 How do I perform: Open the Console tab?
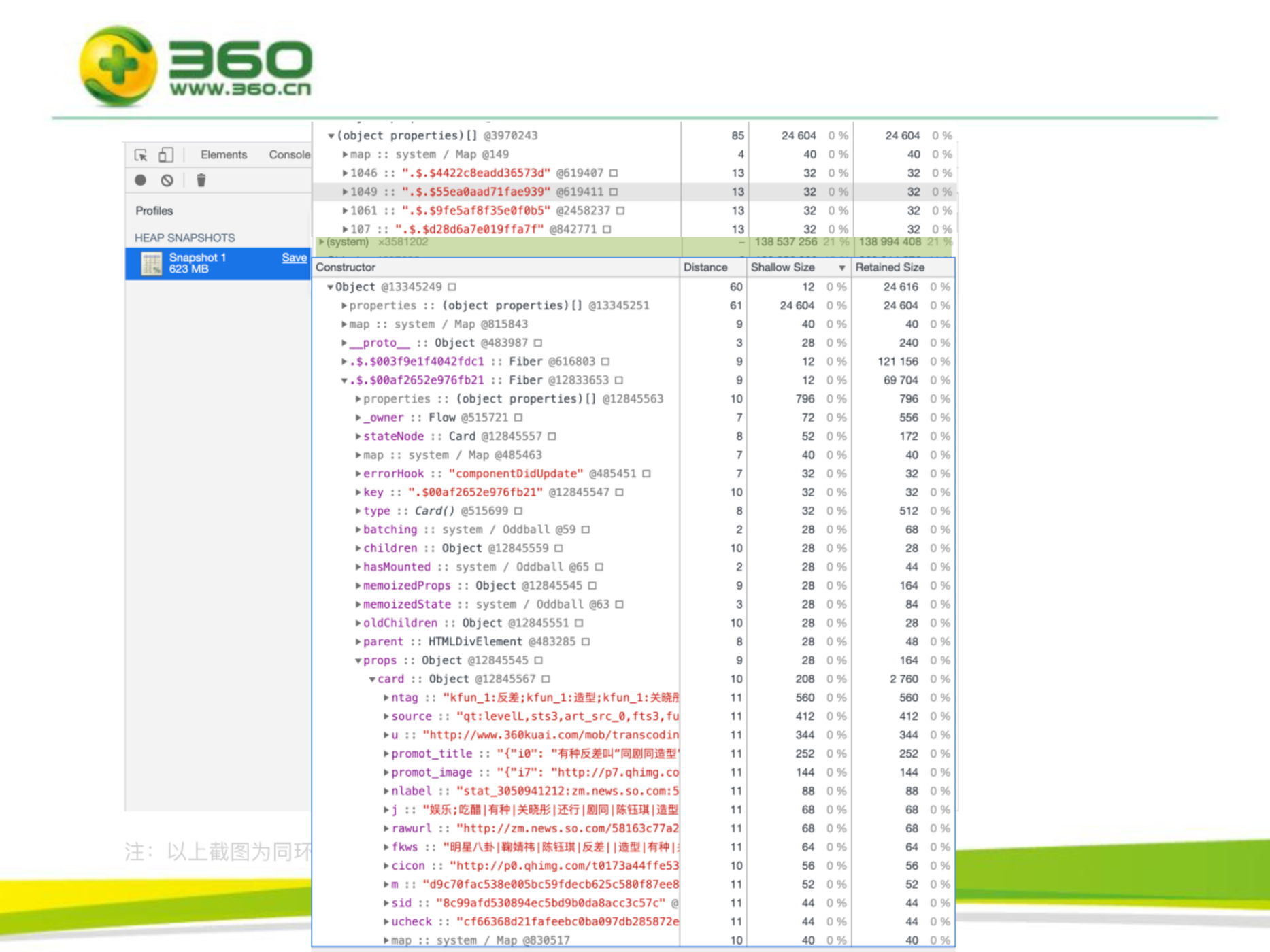289,155
